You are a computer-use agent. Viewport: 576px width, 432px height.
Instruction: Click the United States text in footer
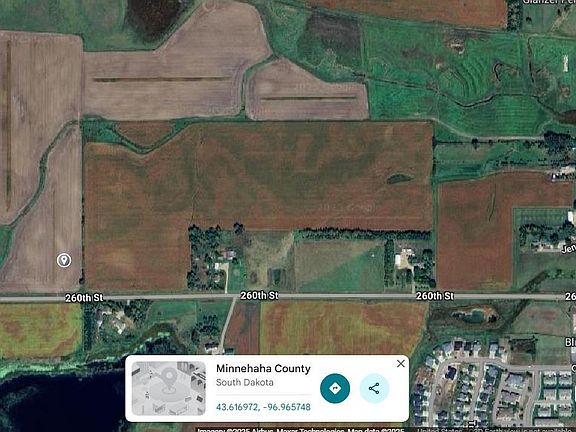[439, 430]
